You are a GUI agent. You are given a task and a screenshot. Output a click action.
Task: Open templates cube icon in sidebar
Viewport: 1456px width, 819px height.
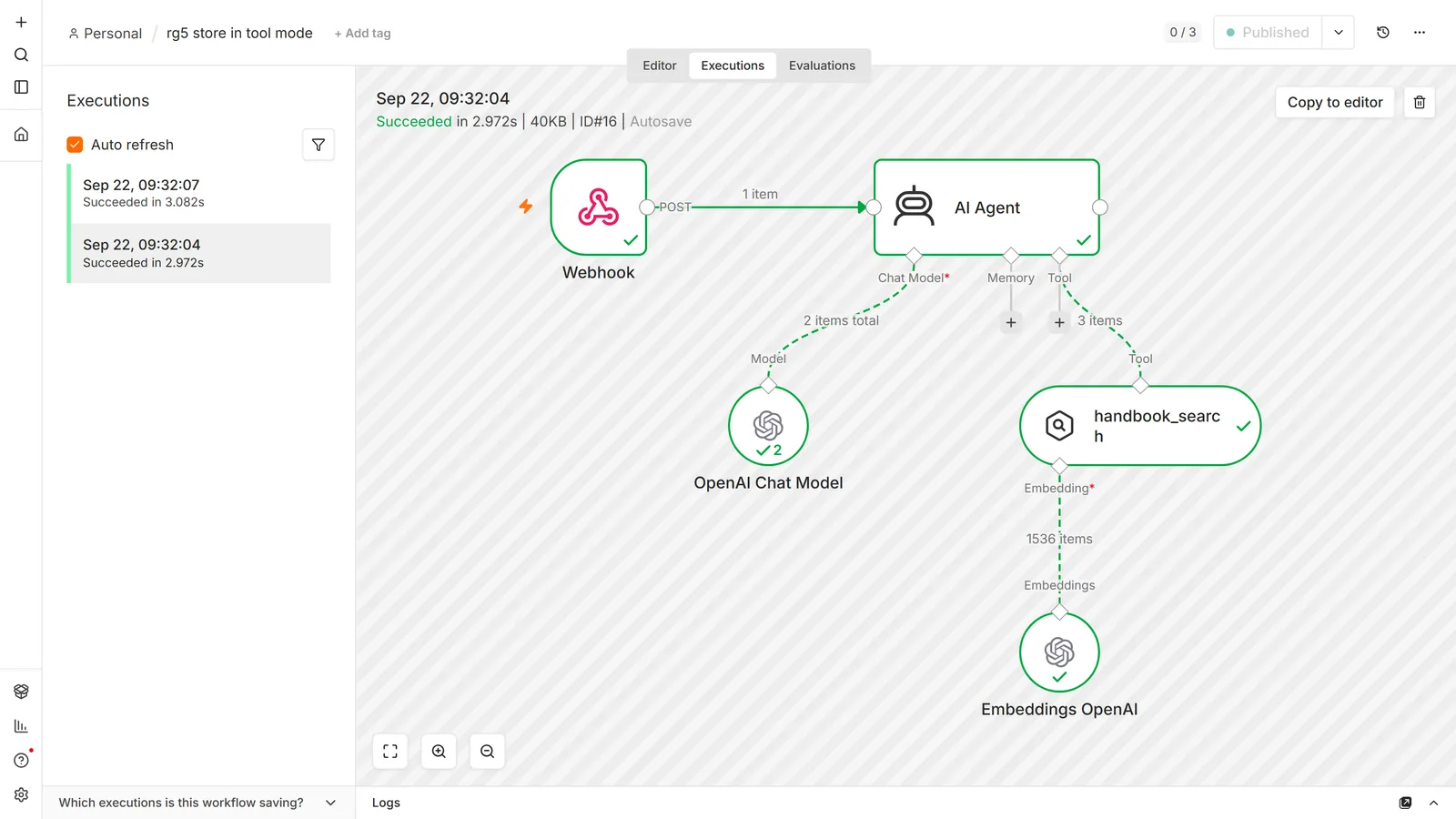coord(21,692)
